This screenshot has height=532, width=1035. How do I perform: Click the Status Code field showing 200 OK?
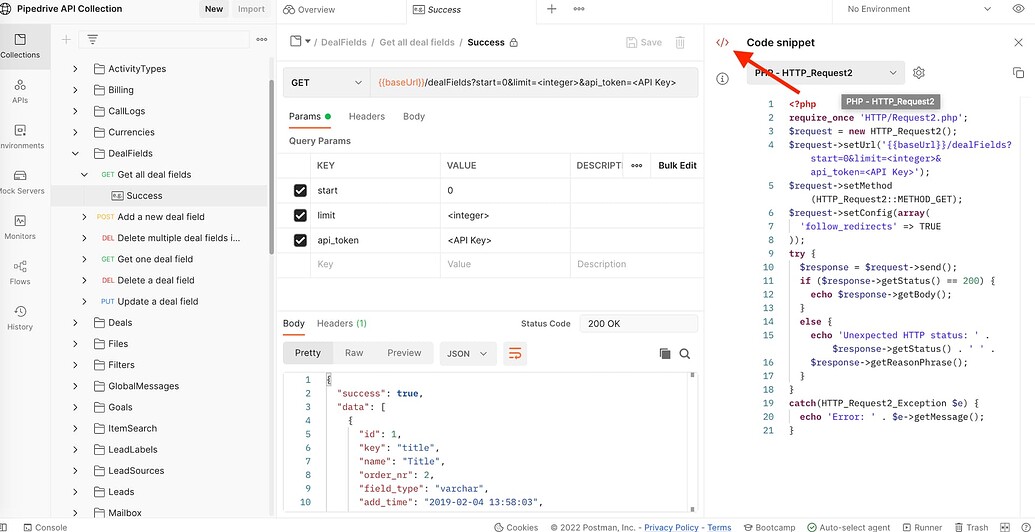point(638,323)
